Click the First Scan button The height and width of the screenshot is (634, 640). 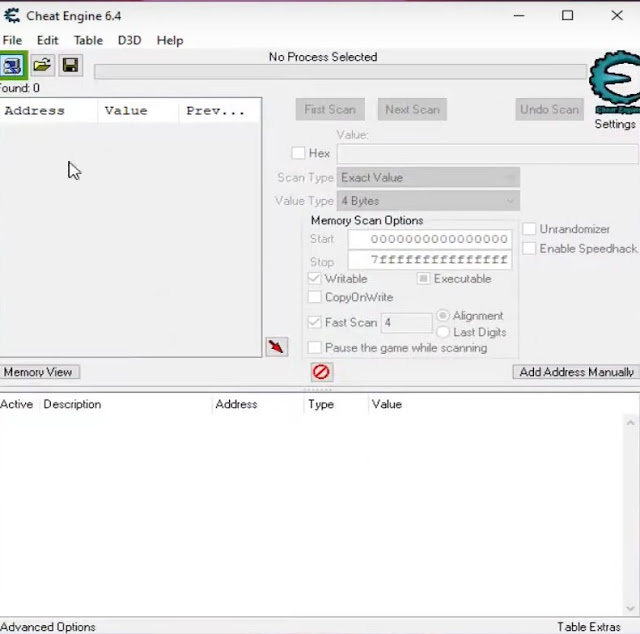click(x=330, y=109)
